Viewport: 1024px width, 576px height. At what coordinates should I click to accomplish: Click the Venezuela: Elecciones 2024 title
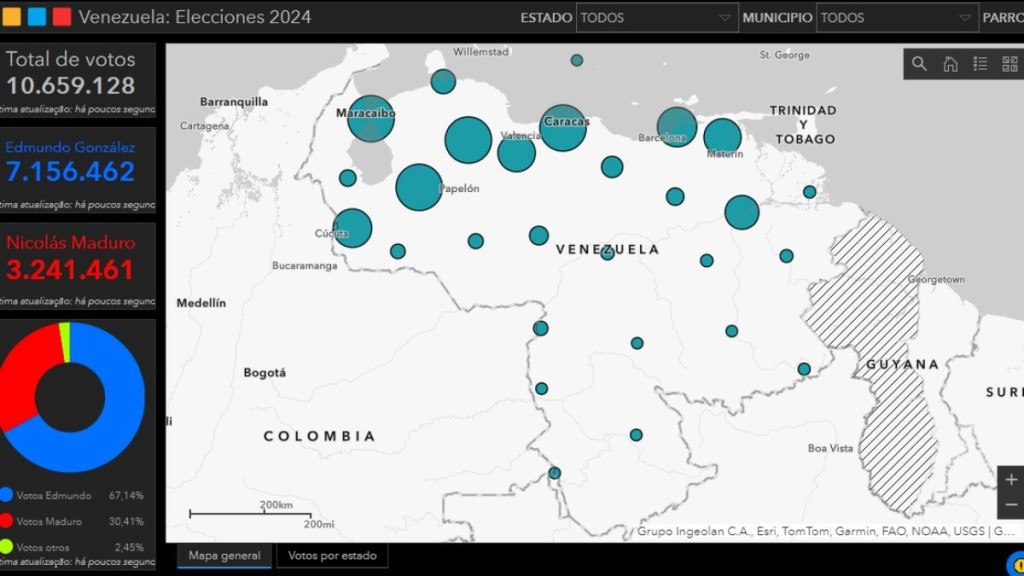pos(194,17)
